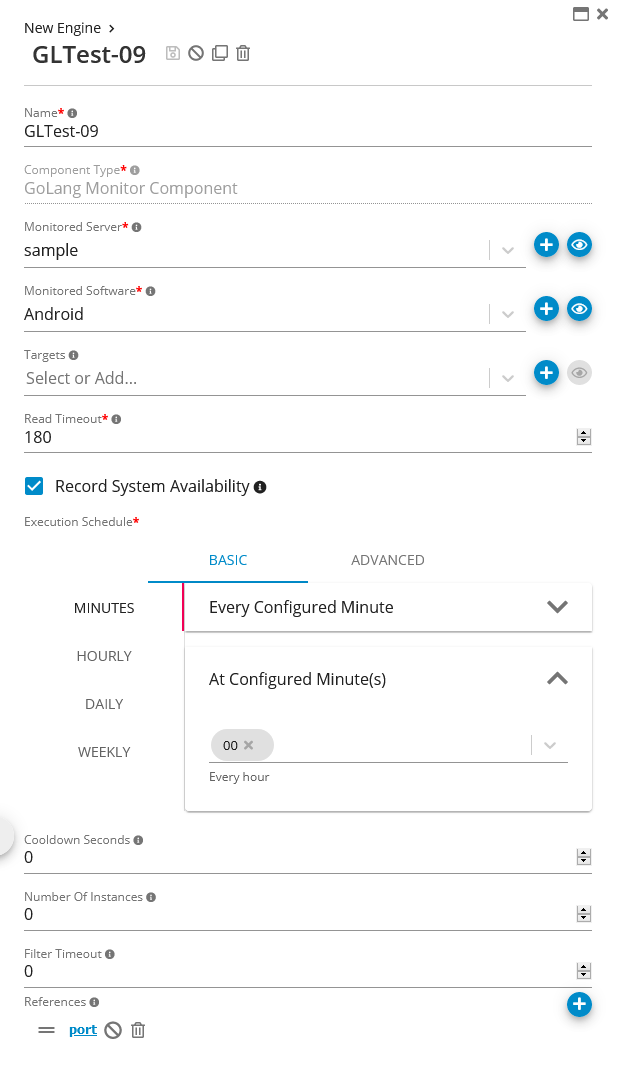Expand Every Configured Minute section

557,607
